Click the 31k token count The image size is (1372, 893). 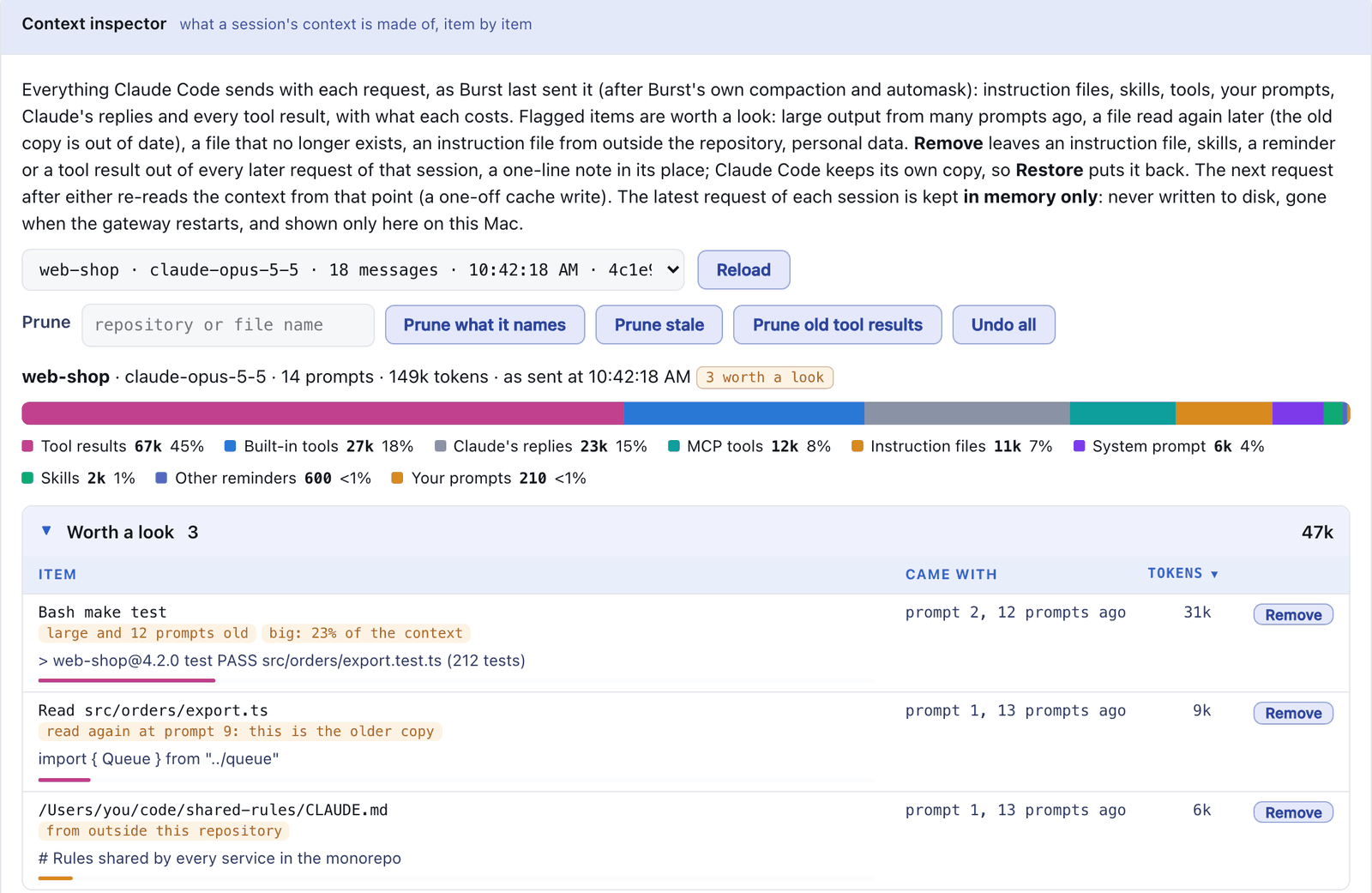tap(1197, 612)
